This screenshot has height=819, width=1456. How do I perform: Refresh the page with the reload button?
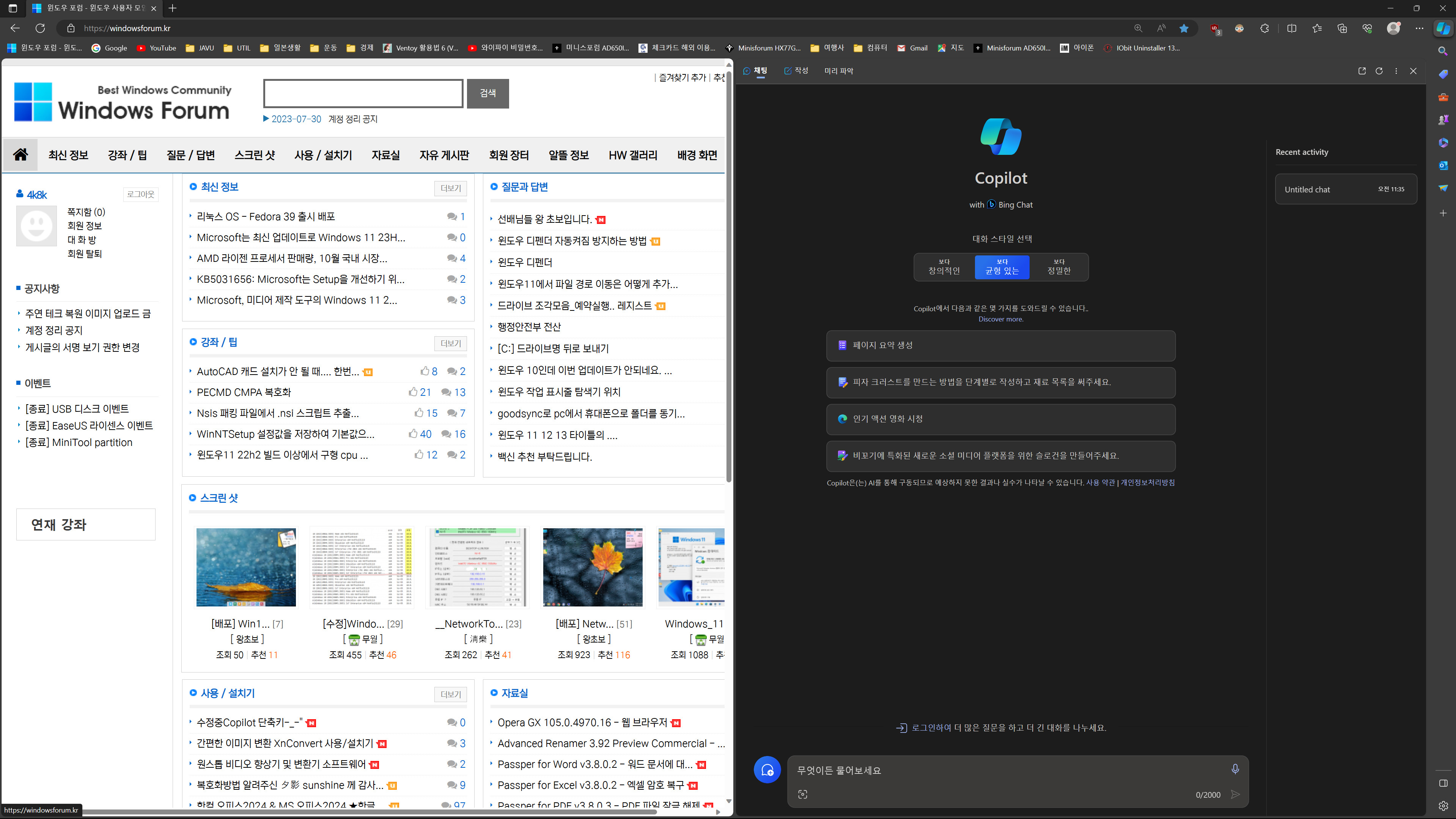[x=40, y=28]
